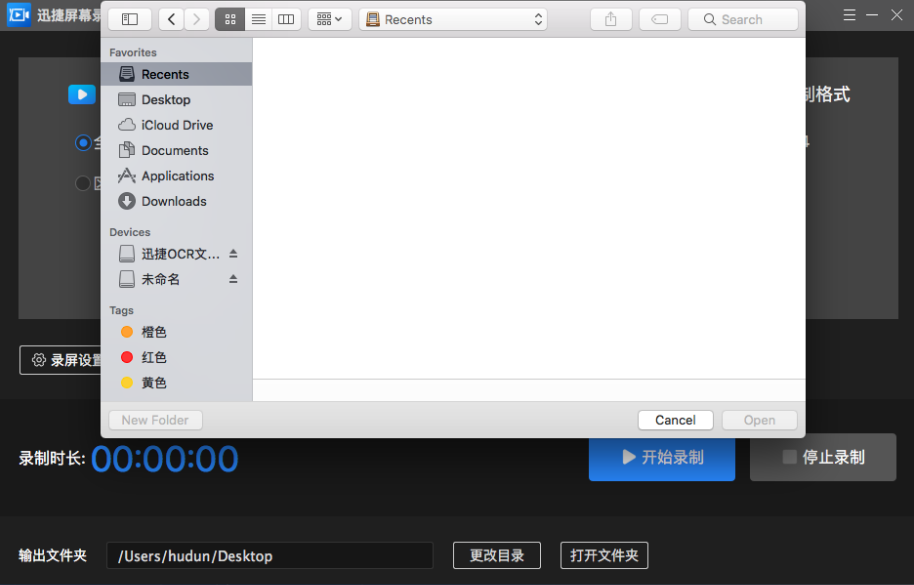914x585 pixels.
Task: Select Downloads in the sidebar
Action: [x=173, y=201]
